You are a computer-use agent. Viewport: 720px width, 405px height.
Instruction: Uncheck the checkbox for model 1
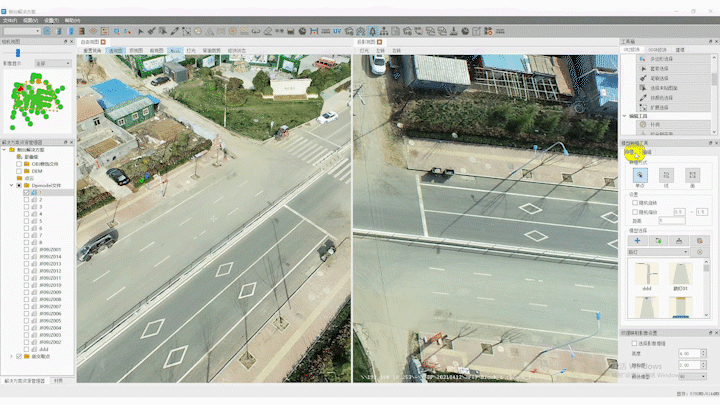[26, 192]
